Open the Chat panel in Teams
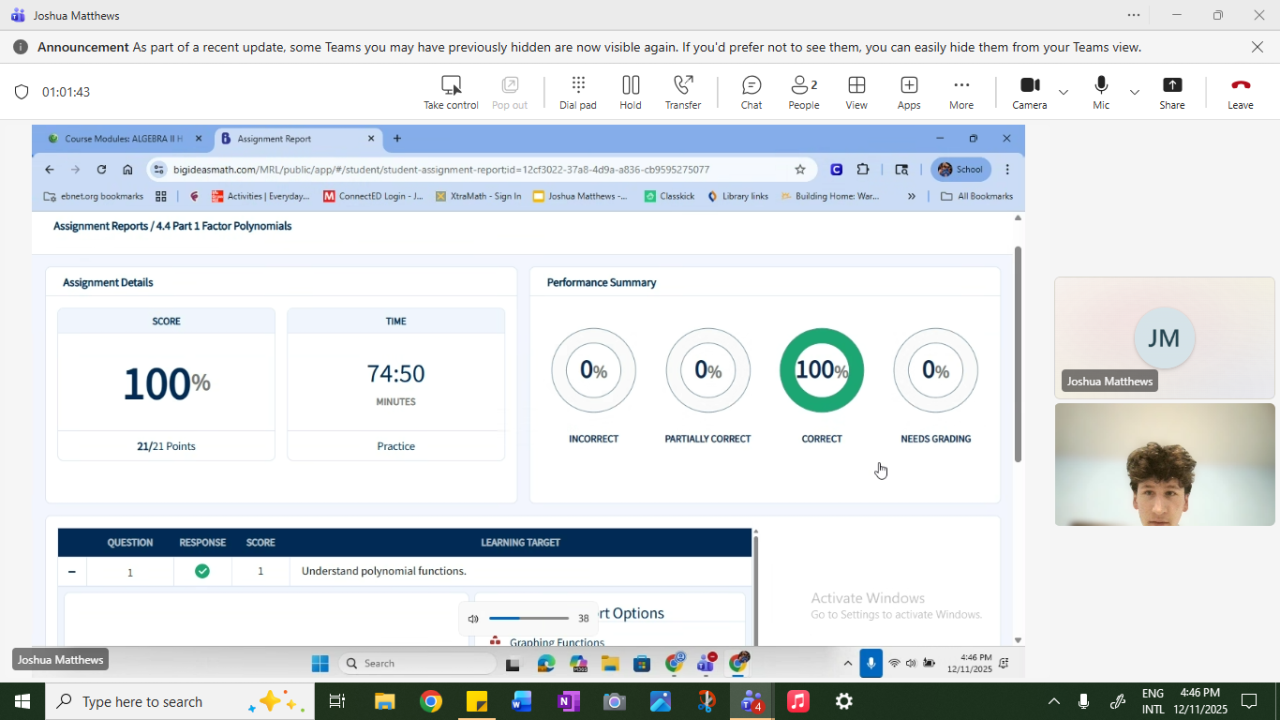1280x720 pixels. (x=751, y=91)
